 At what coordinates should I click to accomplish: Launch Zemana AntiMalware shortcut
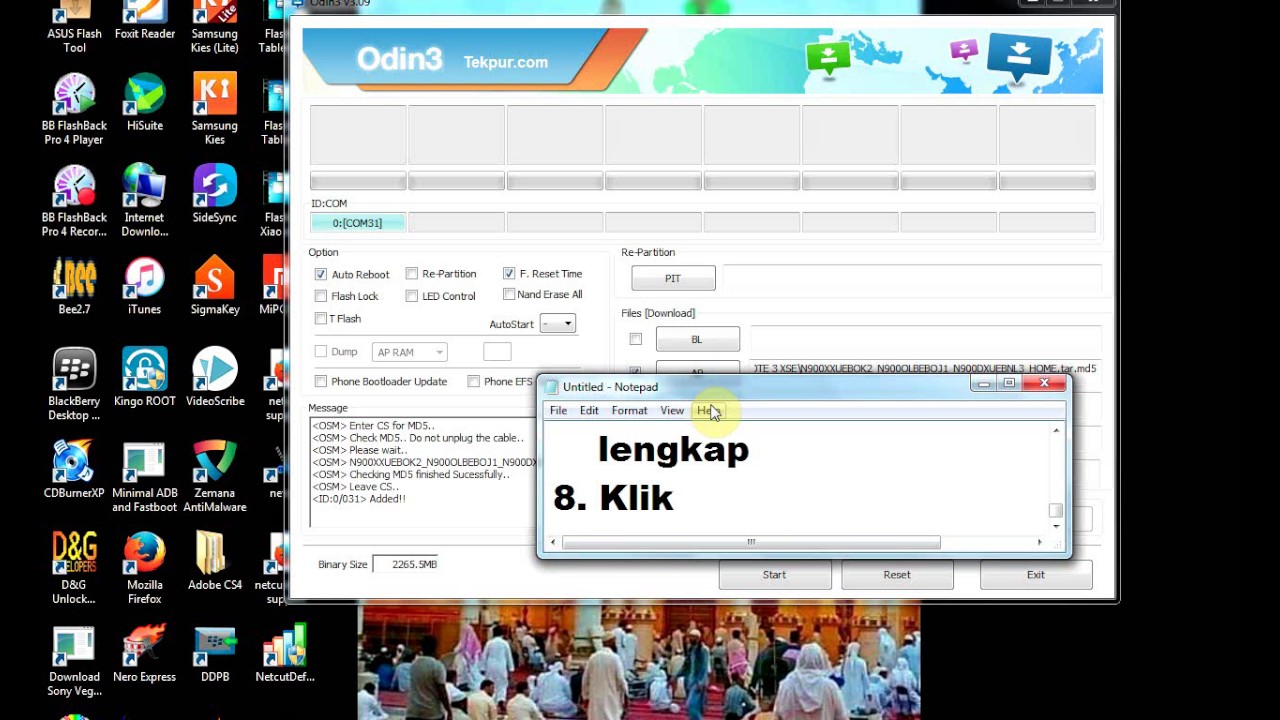(x=214, y=477)
